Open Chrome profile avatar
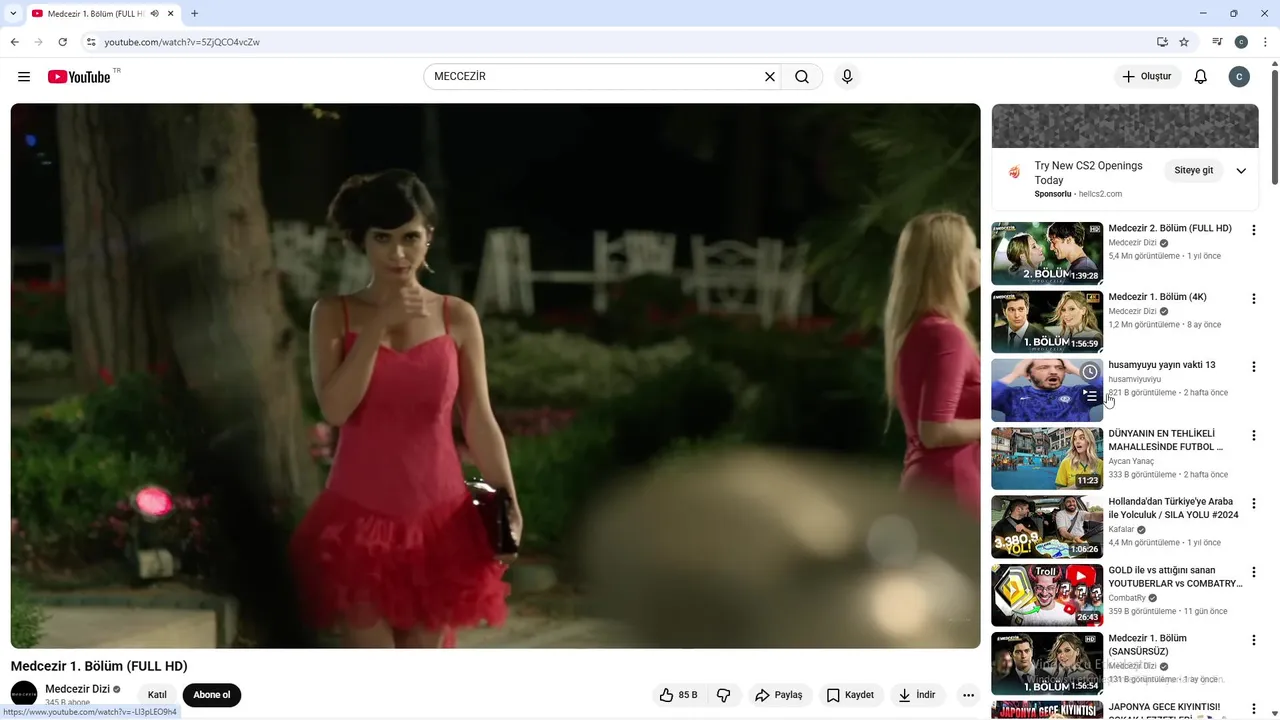Image resolution: width=1280 pixels, height=720 pixels. tap(1241, 42)
